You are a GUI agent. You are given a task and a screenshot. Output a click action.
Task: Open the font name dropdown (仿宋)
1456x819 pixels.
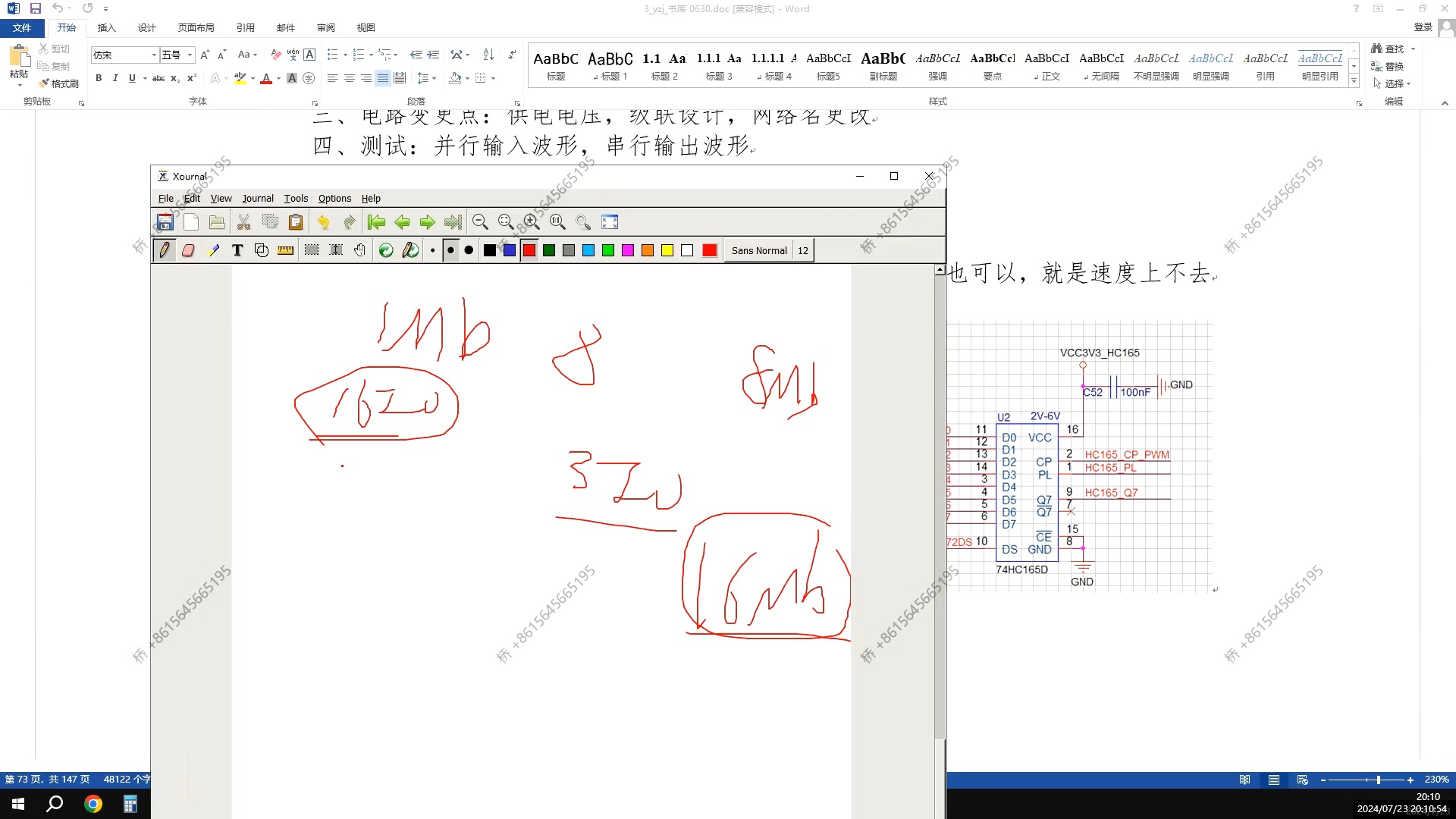[154, 55]
